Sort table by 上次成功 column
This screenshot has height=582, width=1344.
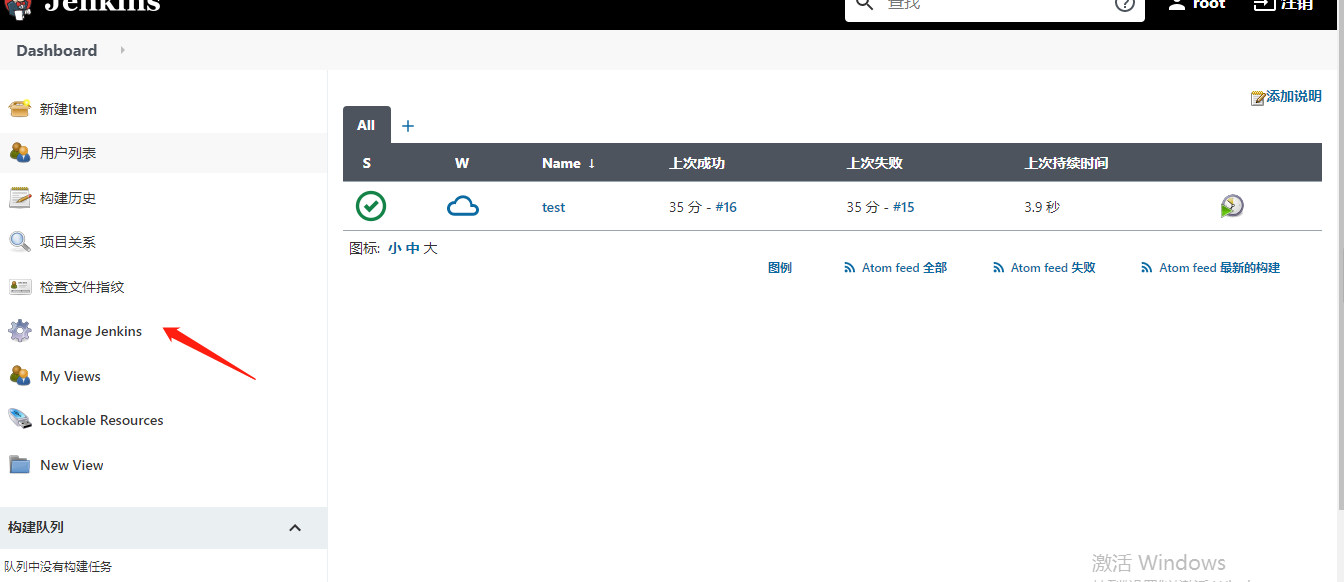pos(697,163)
